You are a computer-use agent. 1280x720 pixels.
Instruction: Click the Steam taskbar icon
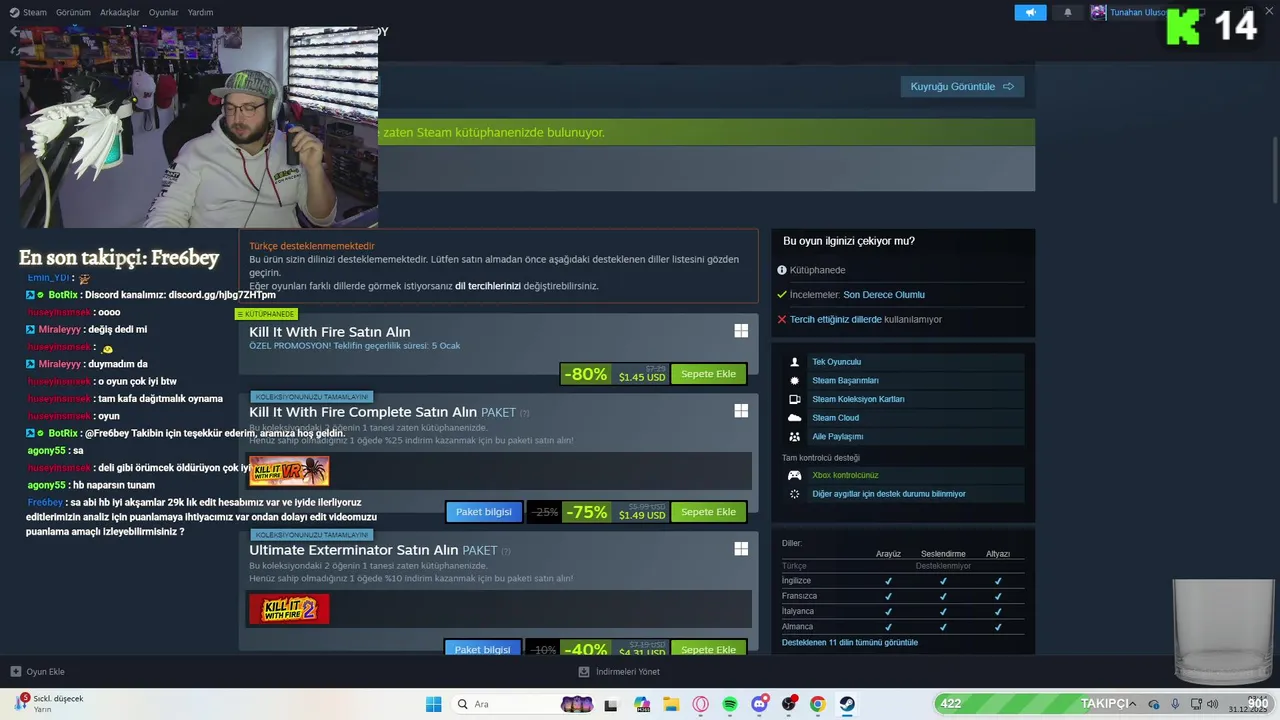pos(847,704)
